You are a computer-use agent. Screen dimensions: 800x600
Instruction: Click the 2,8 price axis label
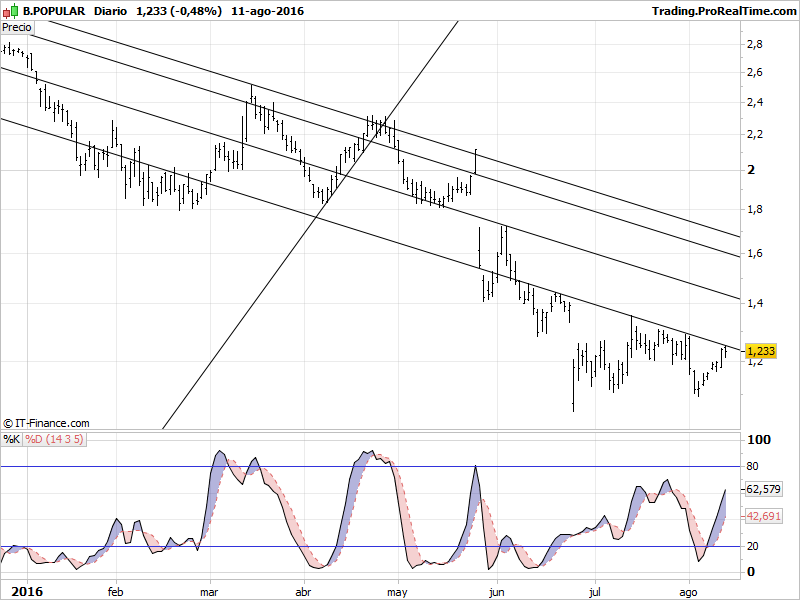coord(755,45)
